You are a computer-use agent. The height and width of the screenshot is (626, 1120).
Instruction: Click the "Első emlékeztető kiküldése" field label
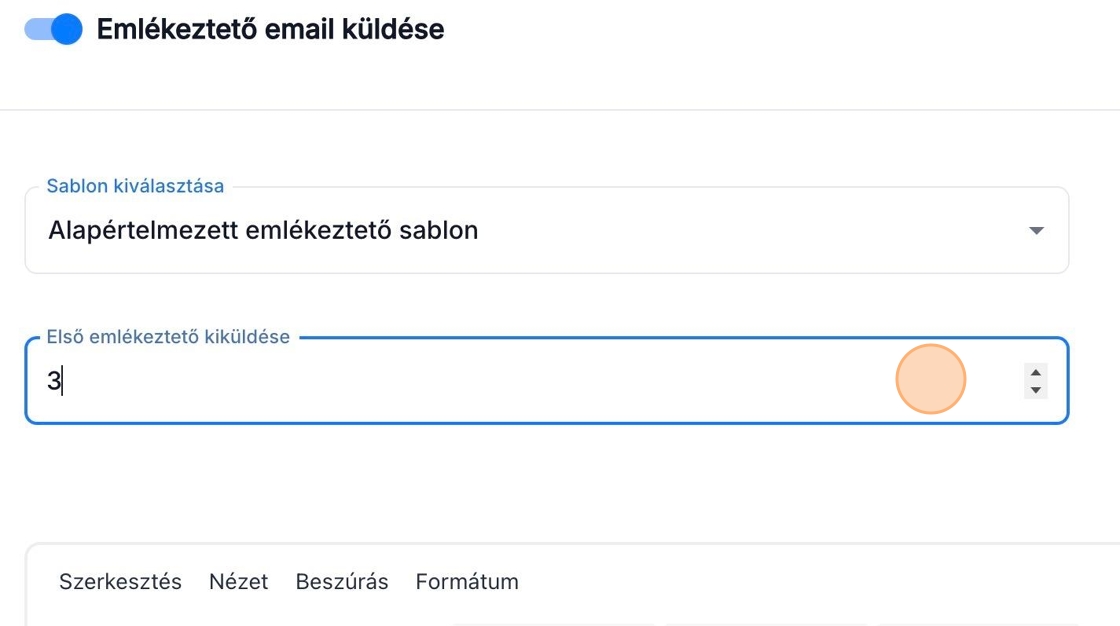[168, 337]
